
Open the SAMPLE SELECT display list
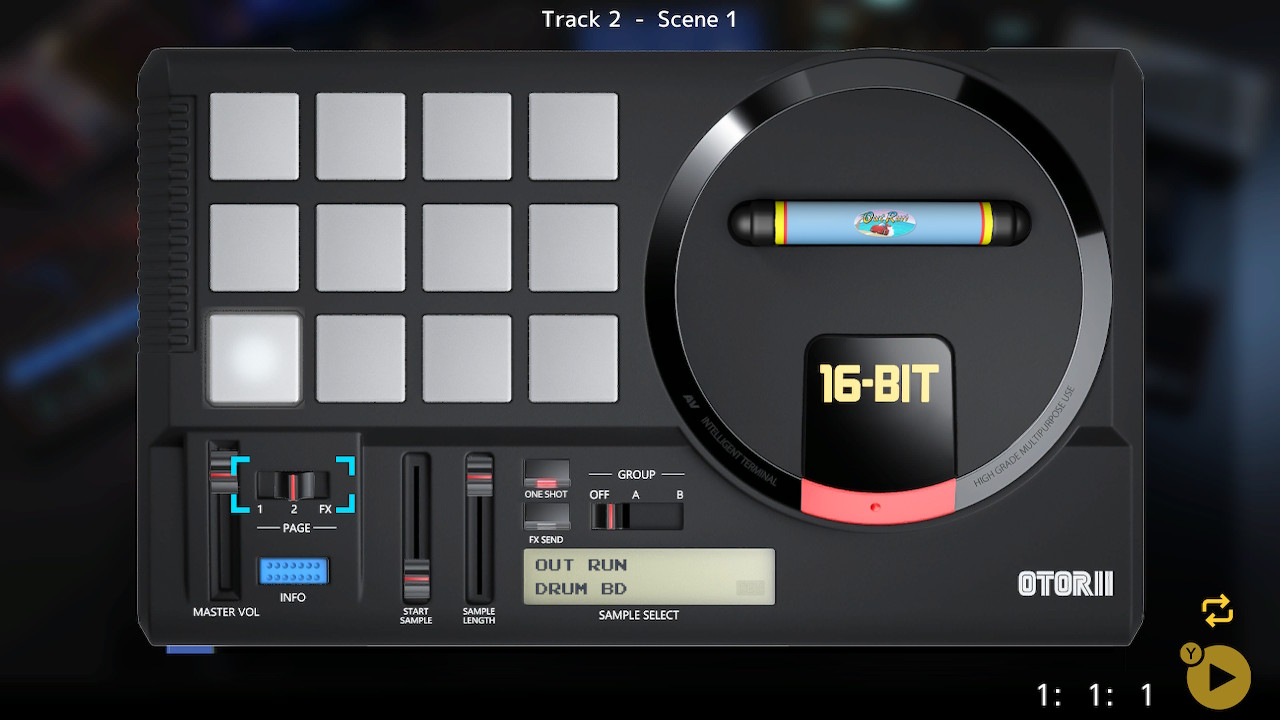pyautogui.click(x=648, y=576)
